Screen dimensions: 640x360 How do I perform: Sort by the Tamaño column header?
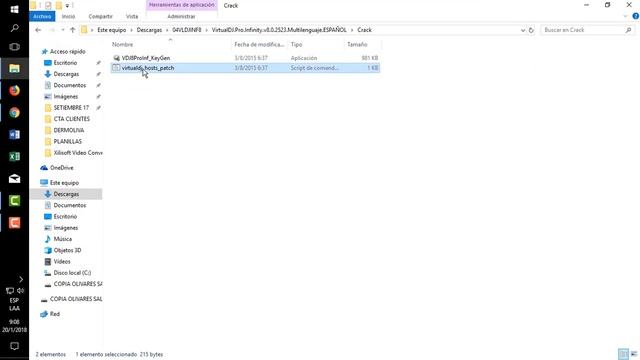pos(357,44)
